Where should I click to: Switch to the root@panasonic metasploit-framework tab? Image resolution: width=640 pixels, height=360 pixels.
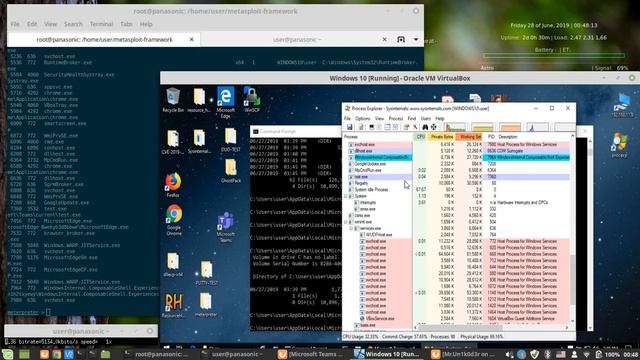(x=104, y=40)
